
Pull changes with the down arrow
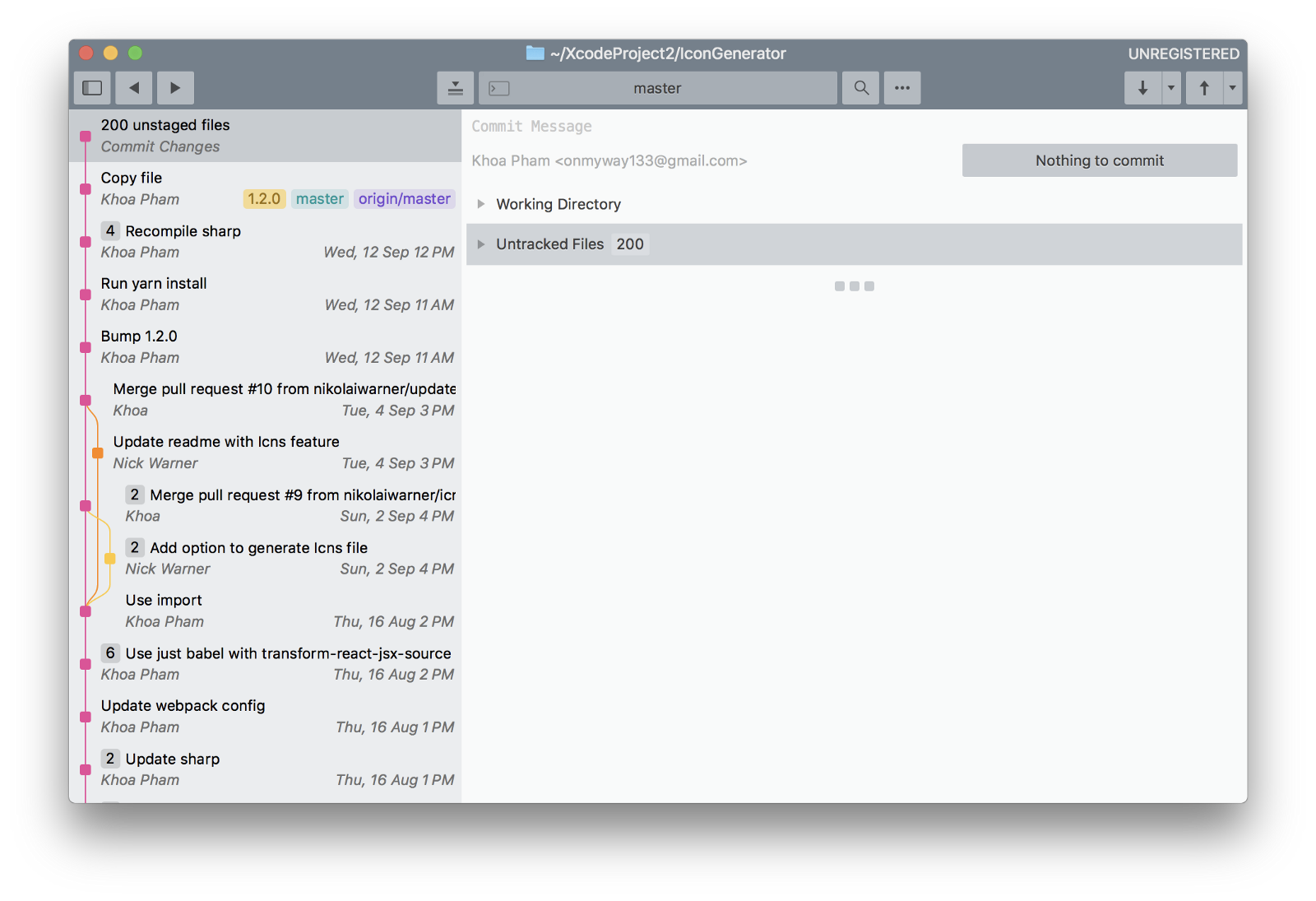[1142, 88]
